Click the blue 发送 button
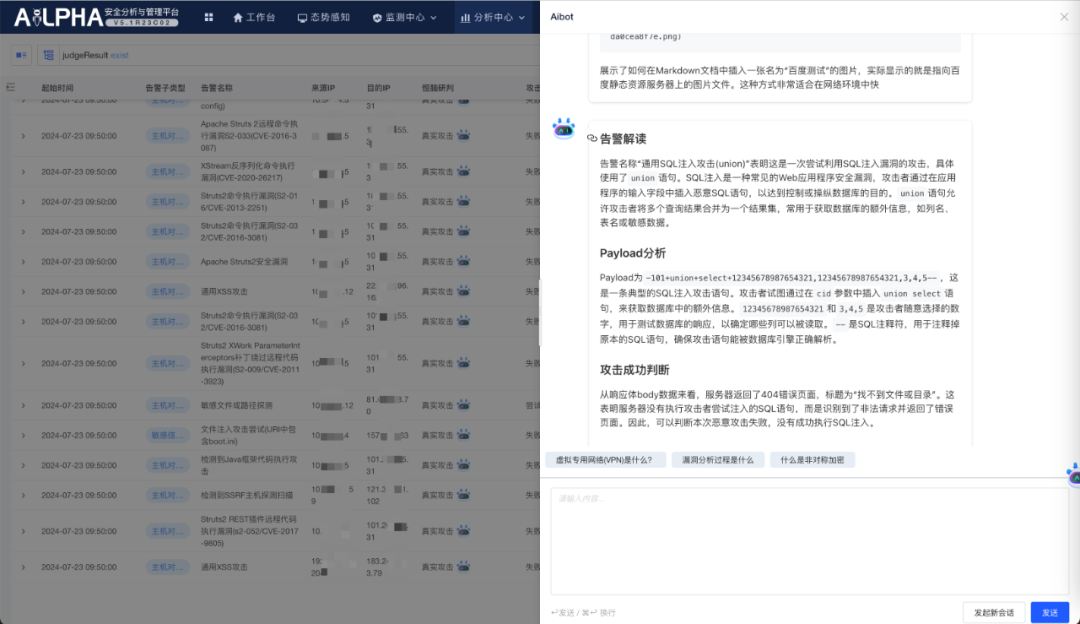 tap(1049, 612)
